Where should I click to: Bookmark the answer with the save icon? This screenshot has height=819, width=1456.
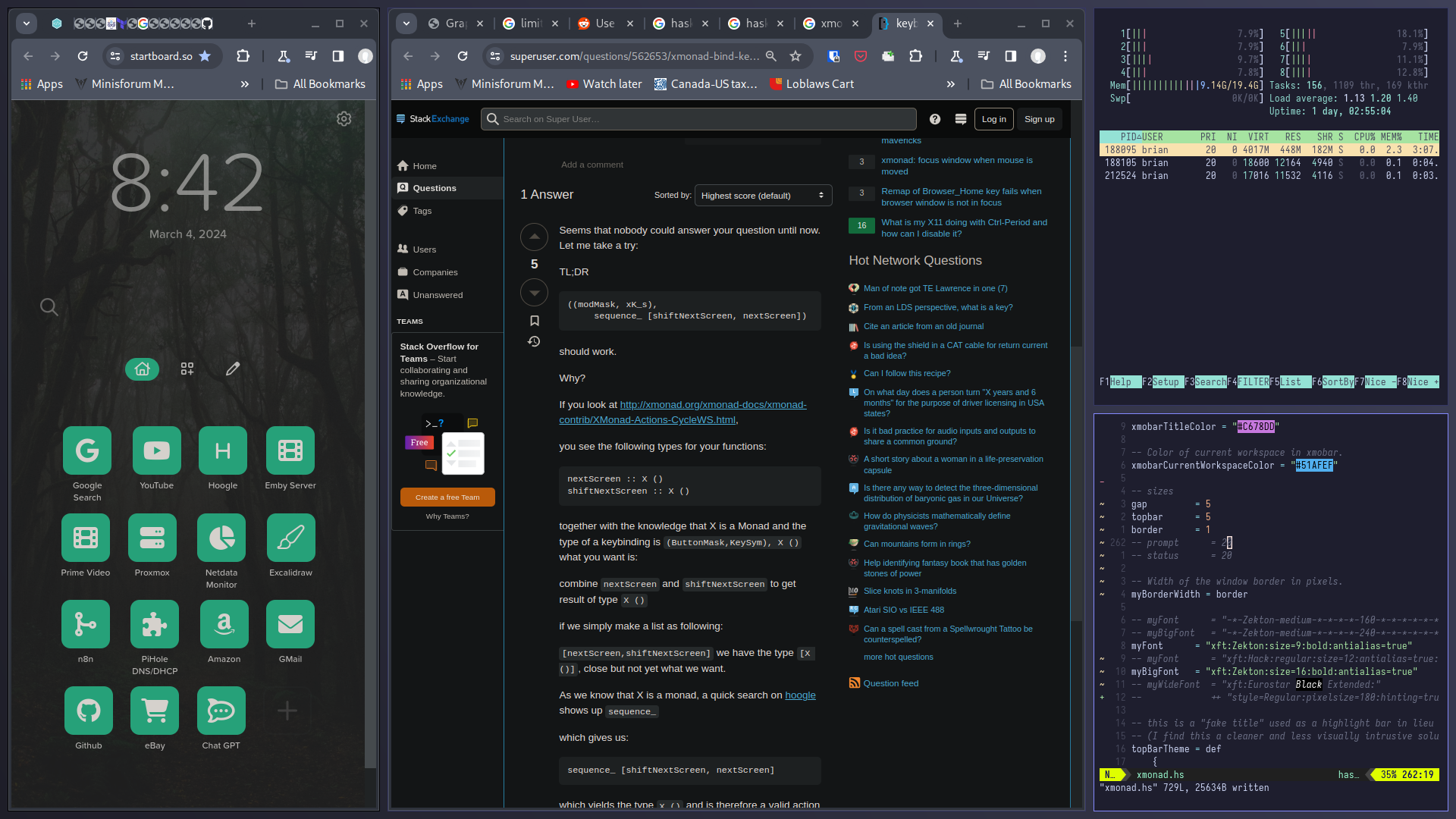tap(535, 321)
